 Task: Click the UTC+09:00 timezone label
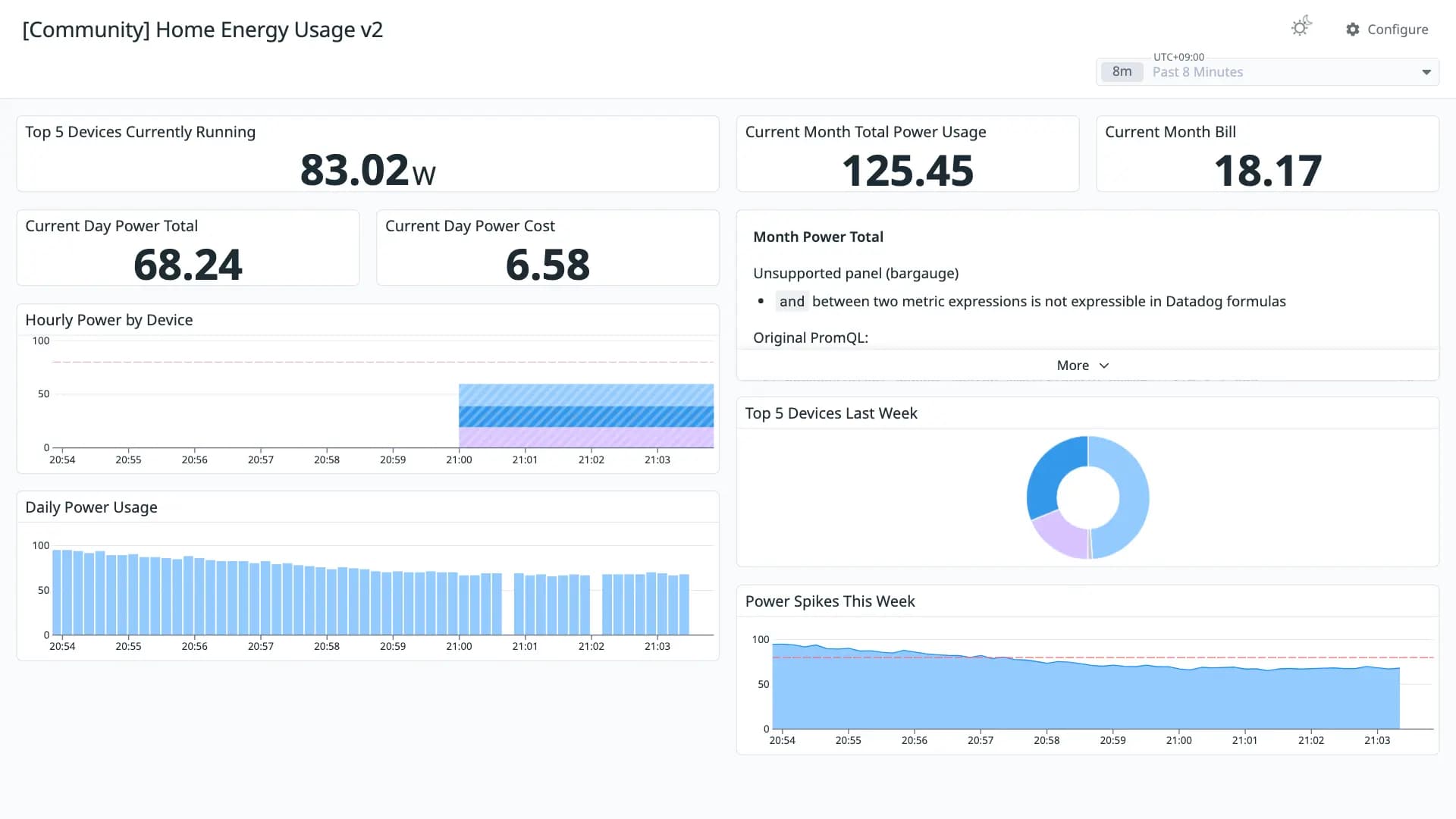(1178, 57)
